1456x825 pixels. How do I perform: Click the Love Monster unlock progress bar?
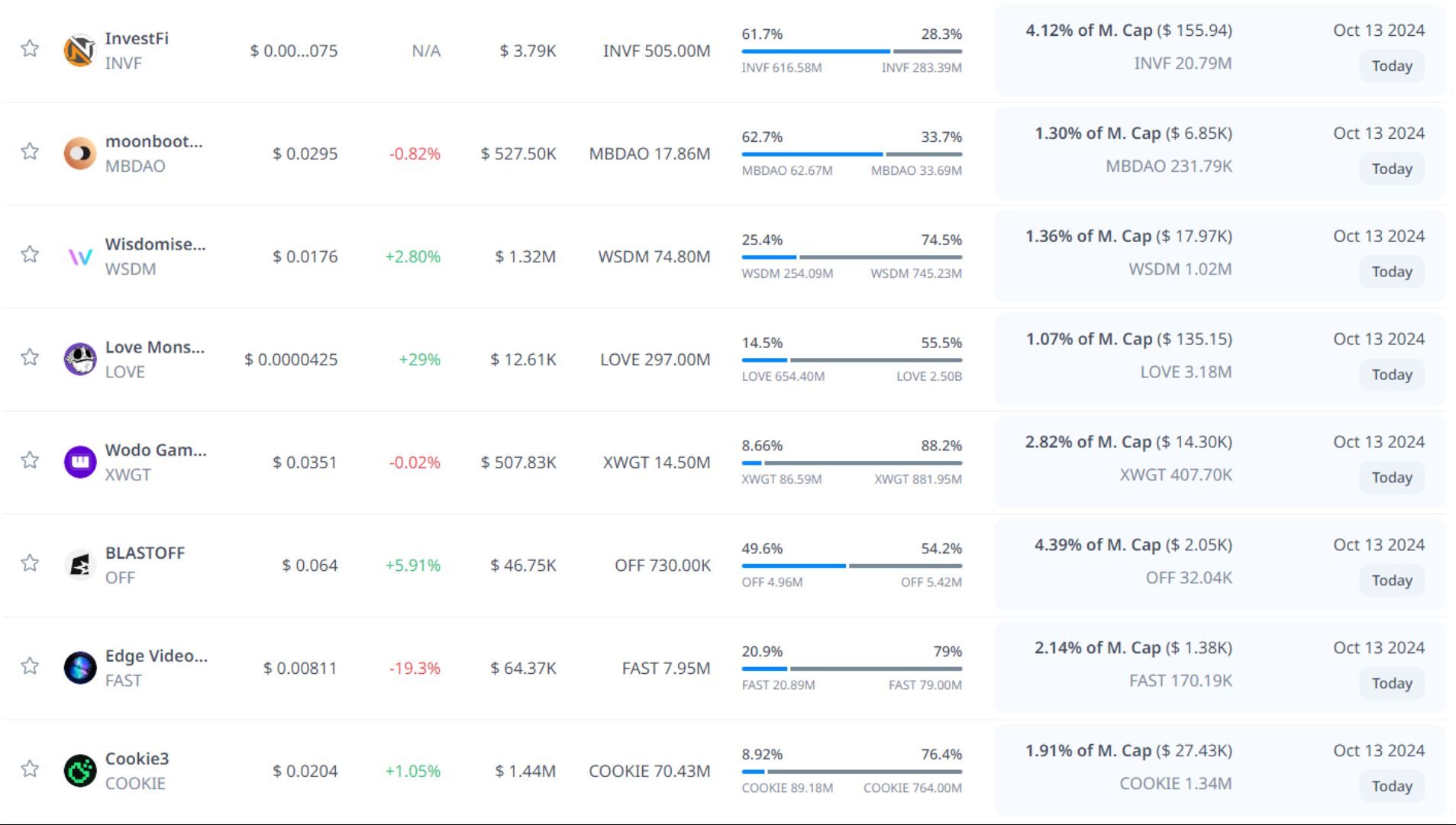[x=851, y=359]
